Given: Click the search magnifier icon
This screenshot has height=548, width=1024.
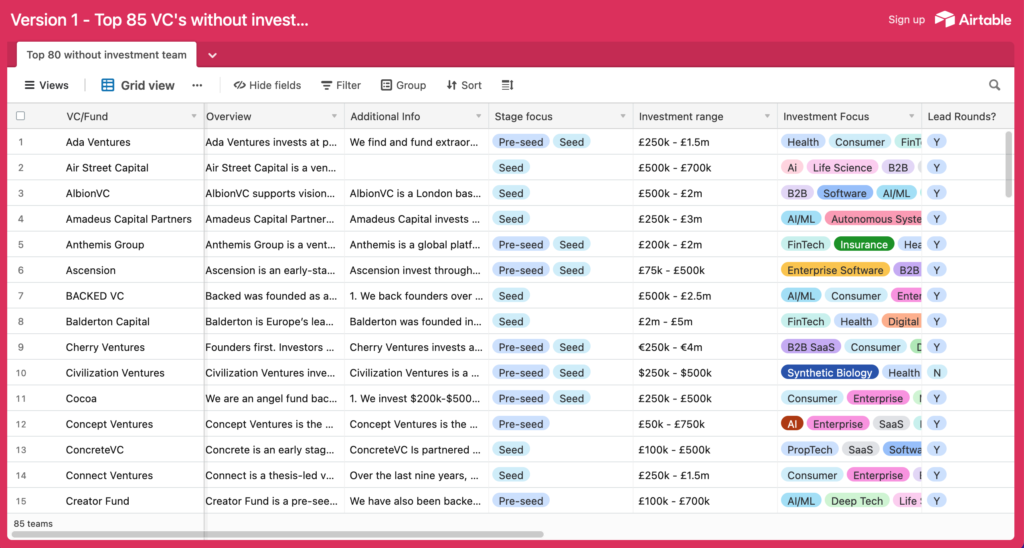Looking at the screenshot, I should coord(994,86).
